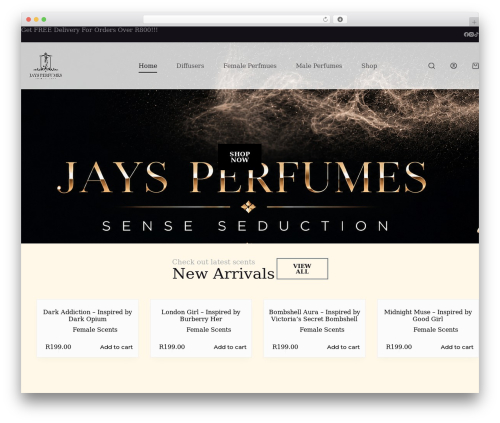Go to the Home menu item
The height and width of the screenshot is (423, 500).
pyautogui.click(x=148, y=66)
